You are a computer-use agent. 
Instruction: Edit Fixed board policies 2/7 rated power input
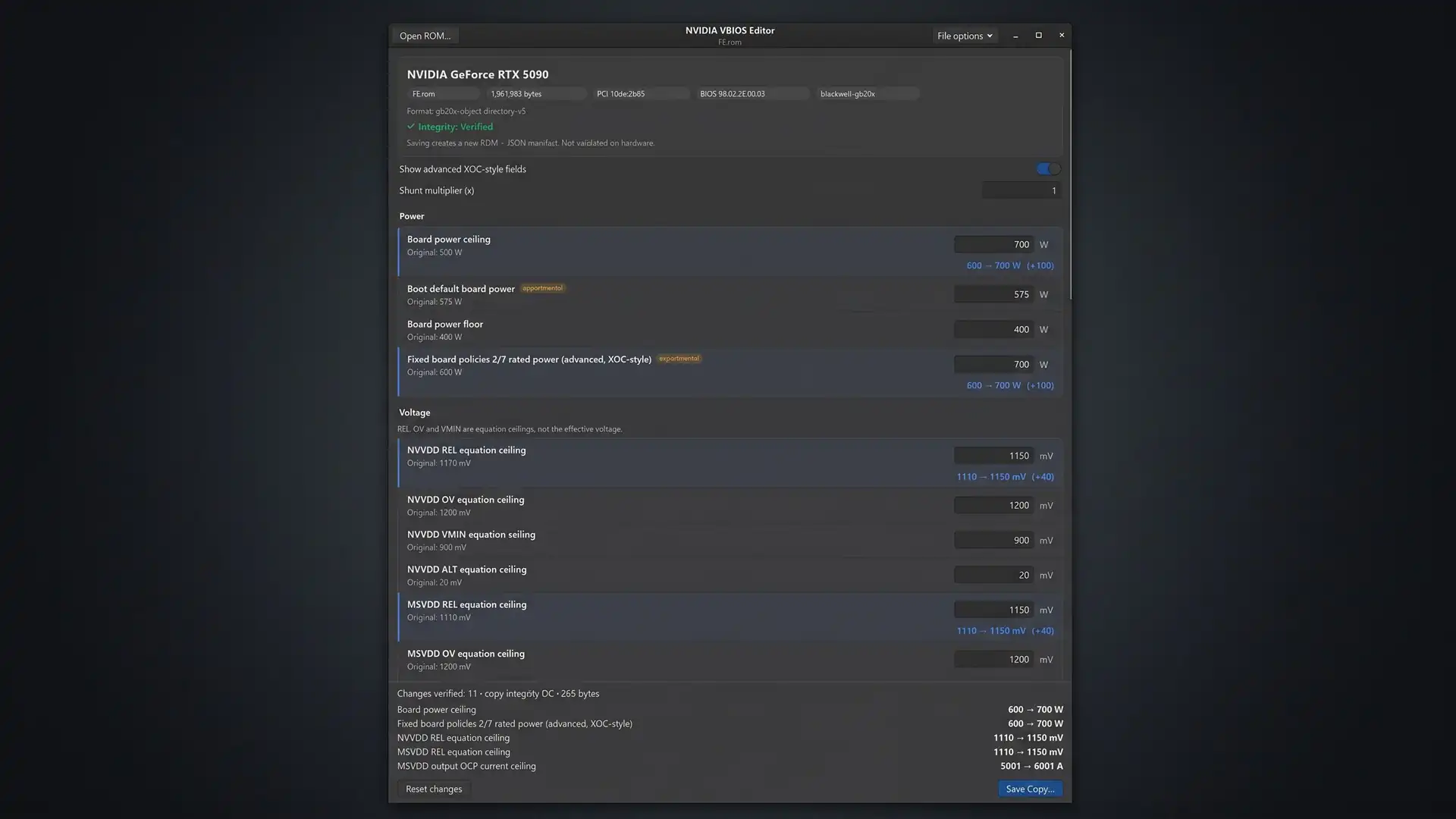coord(993,364)
